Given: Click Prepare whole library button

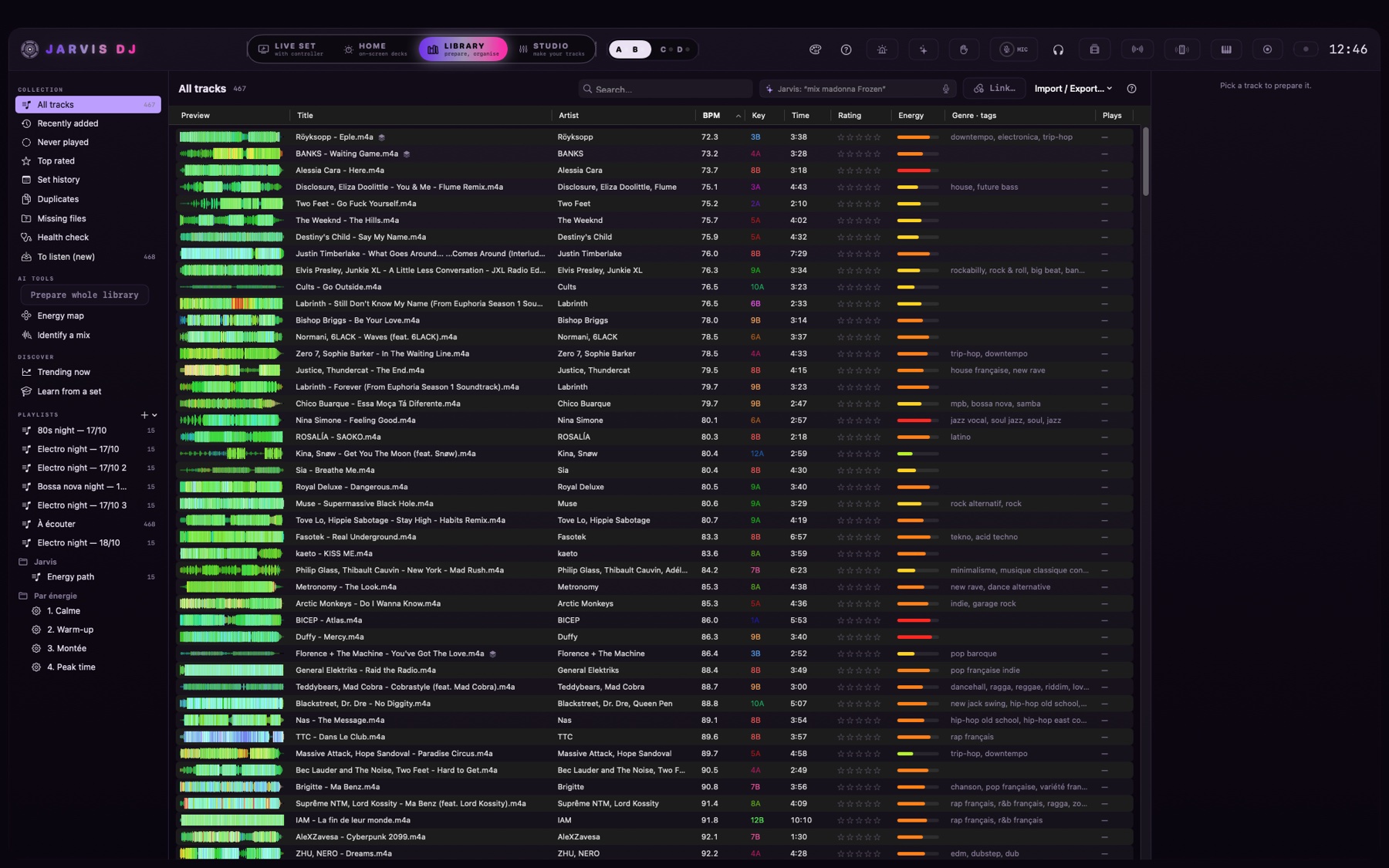Looking at the screenshot, I should [84, 296].
